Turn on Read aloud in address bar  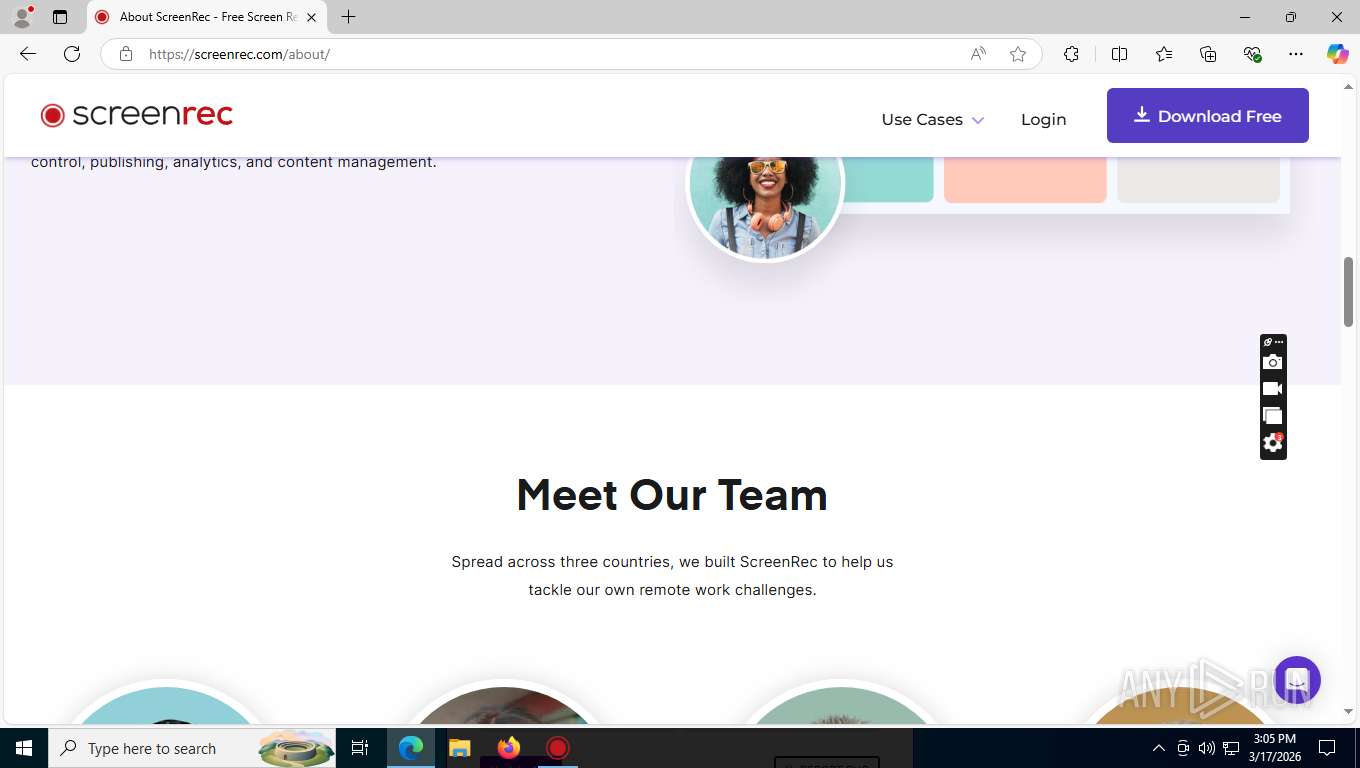978,54
